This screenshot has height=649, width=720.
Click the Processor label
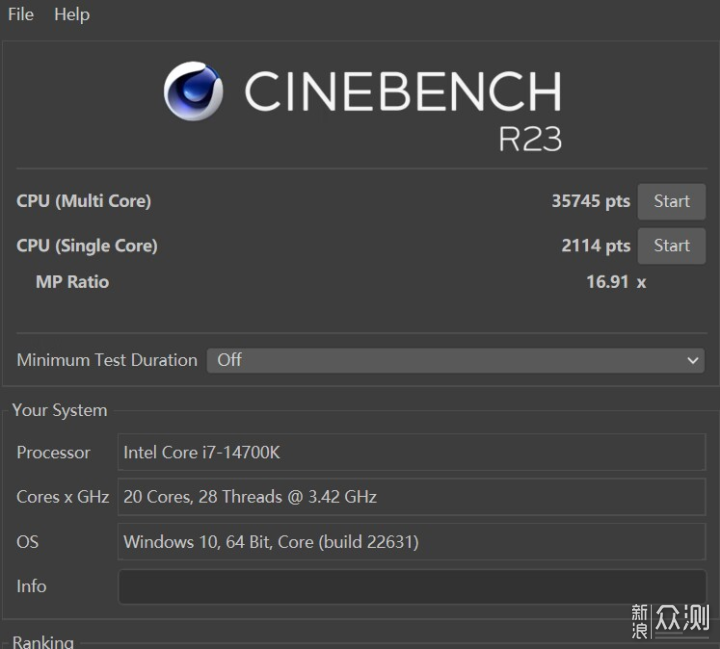point(53,452)
